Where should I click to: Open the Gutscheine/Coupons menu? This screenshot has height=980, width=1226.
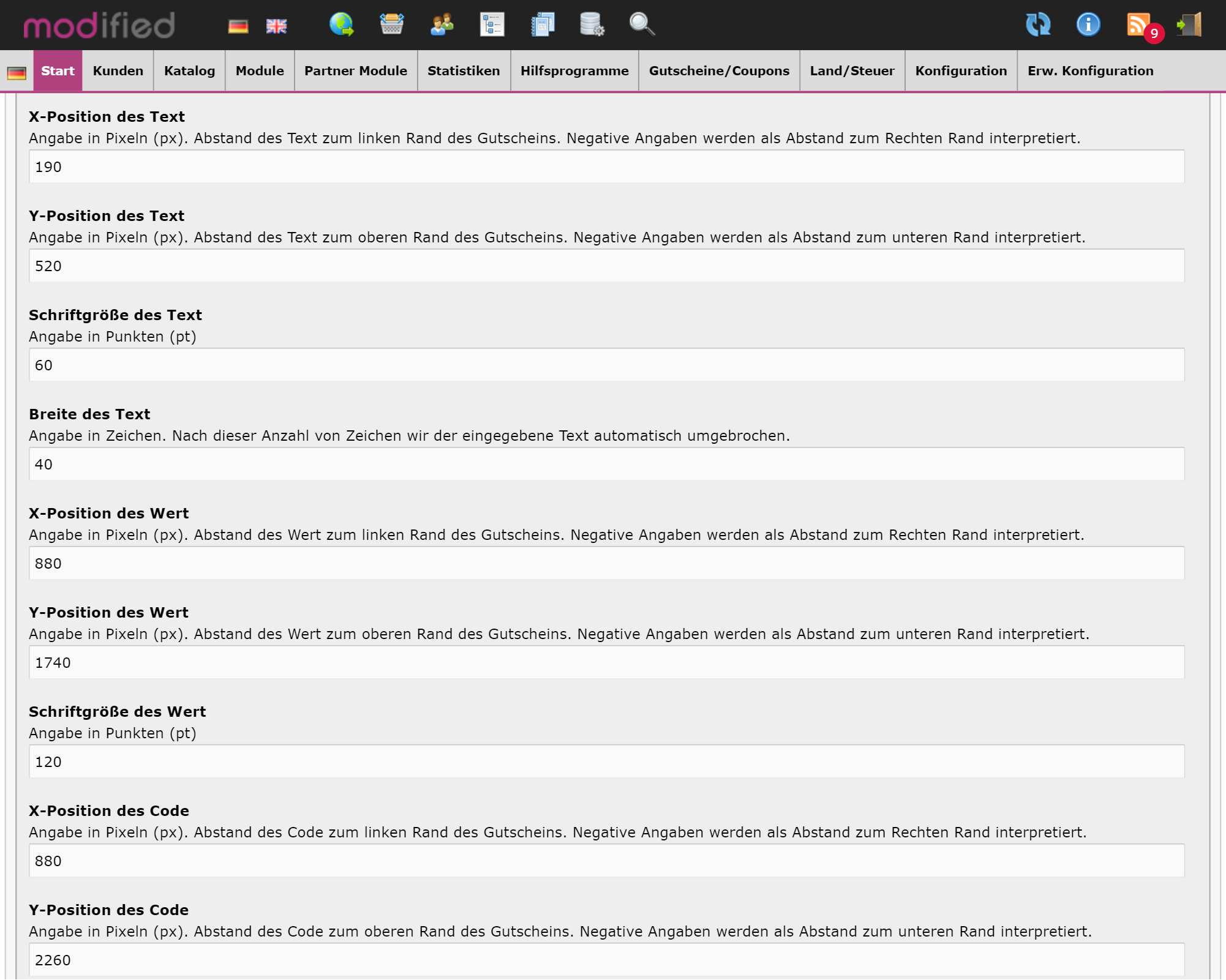(719, 71)
